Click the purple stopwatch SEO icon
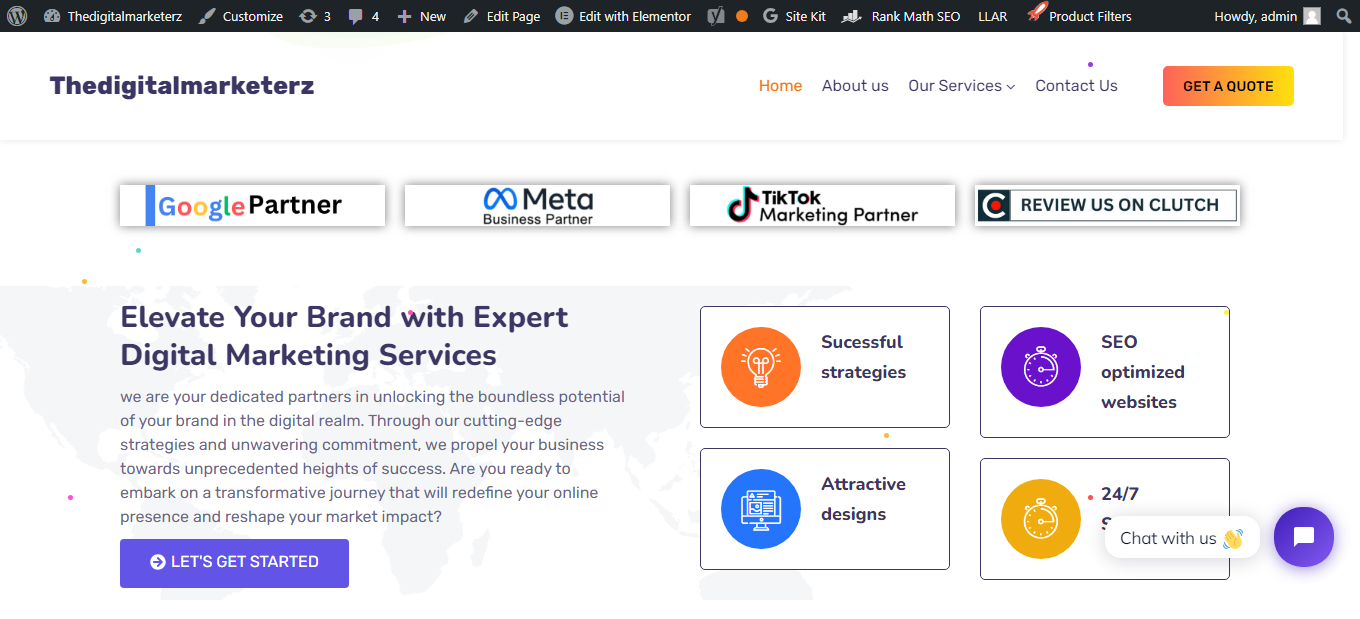This screenshot has height=619, width=1360. tap(1040, 367)
